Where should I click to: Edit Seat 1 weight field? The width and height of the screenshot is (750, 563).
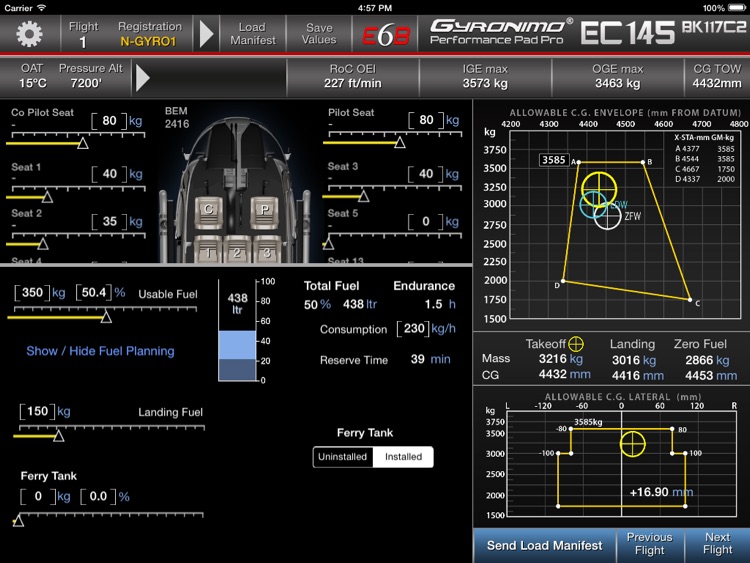pos(110,174)
